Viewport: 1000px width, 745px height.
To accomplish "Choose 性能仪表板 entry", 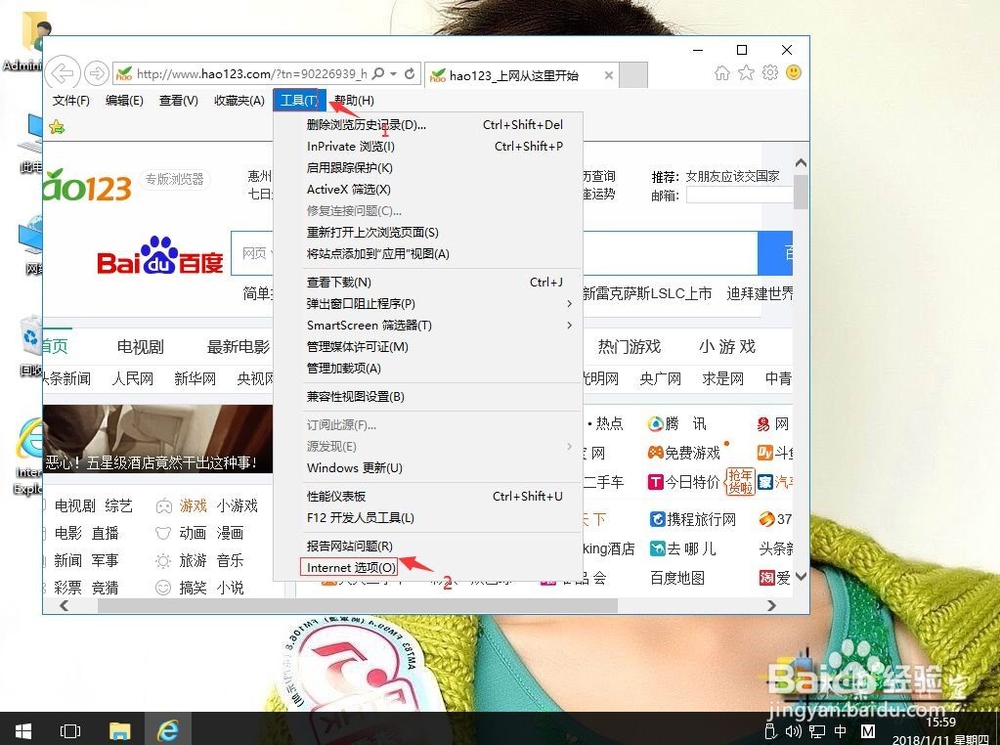I will click(x=428, y=496).
